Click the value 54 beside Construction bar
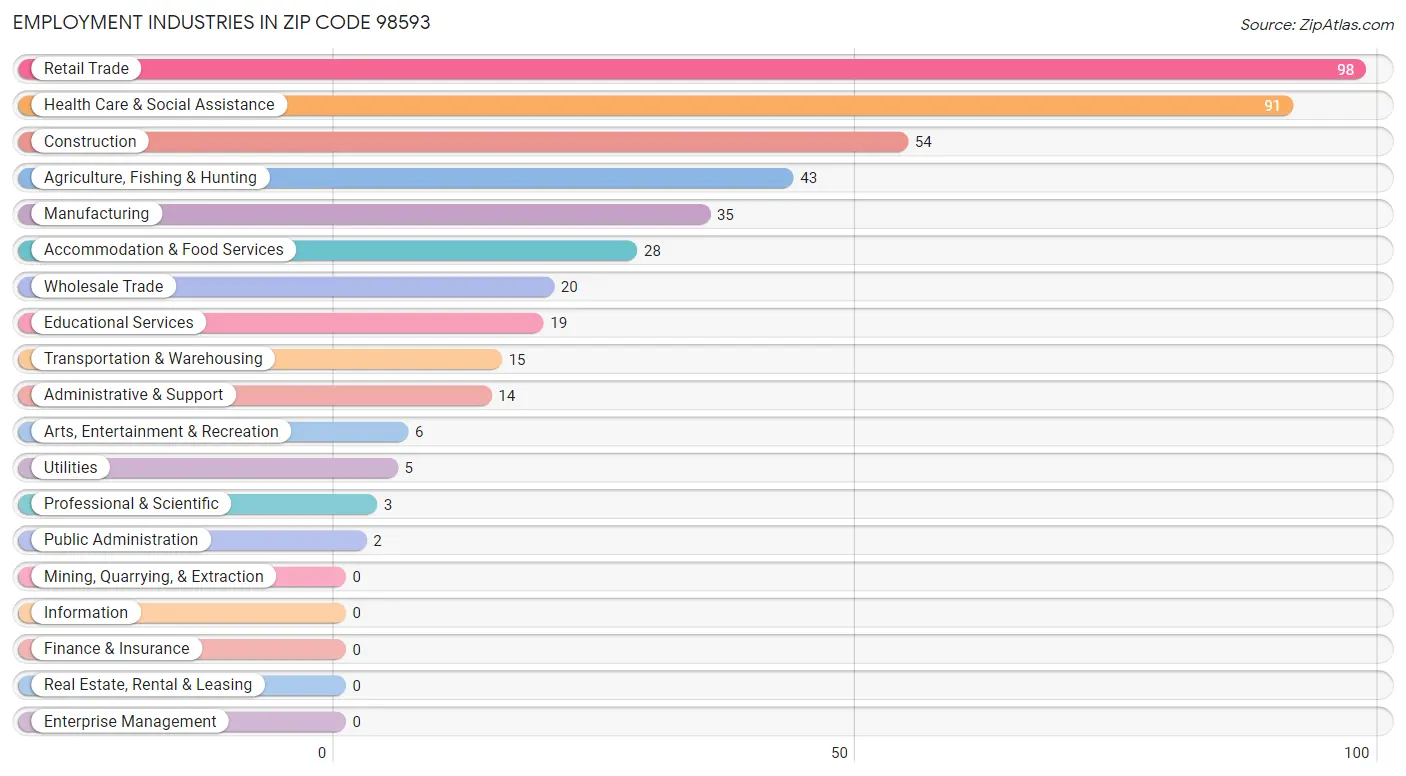1406x776 pixels. 923,142
